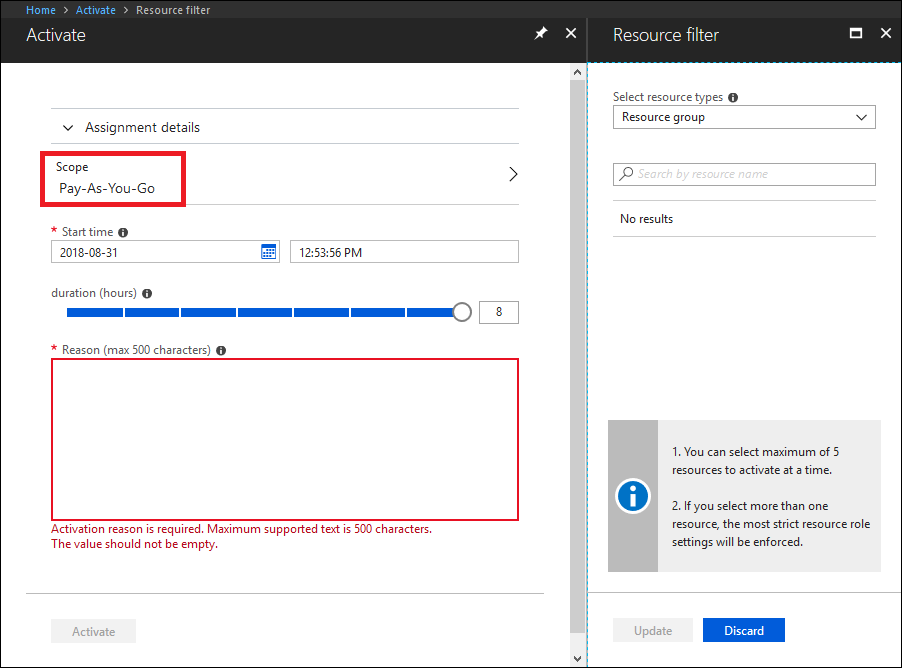Focus Search by resource name field
The image size is (902, 668).
[x=744, y=174]
